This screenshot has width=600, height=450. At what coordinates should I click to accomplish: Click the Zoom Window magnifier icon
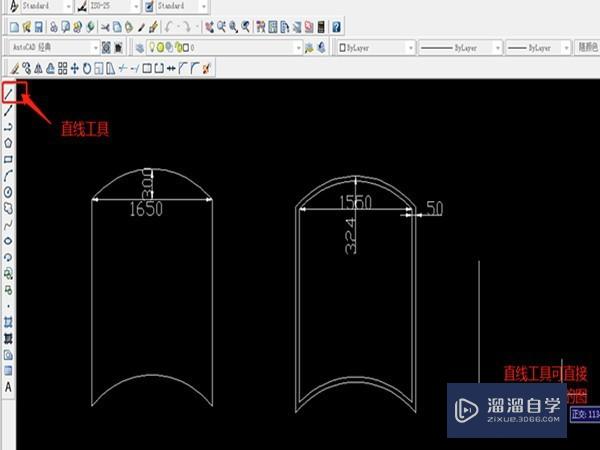[x=233, y=27]
